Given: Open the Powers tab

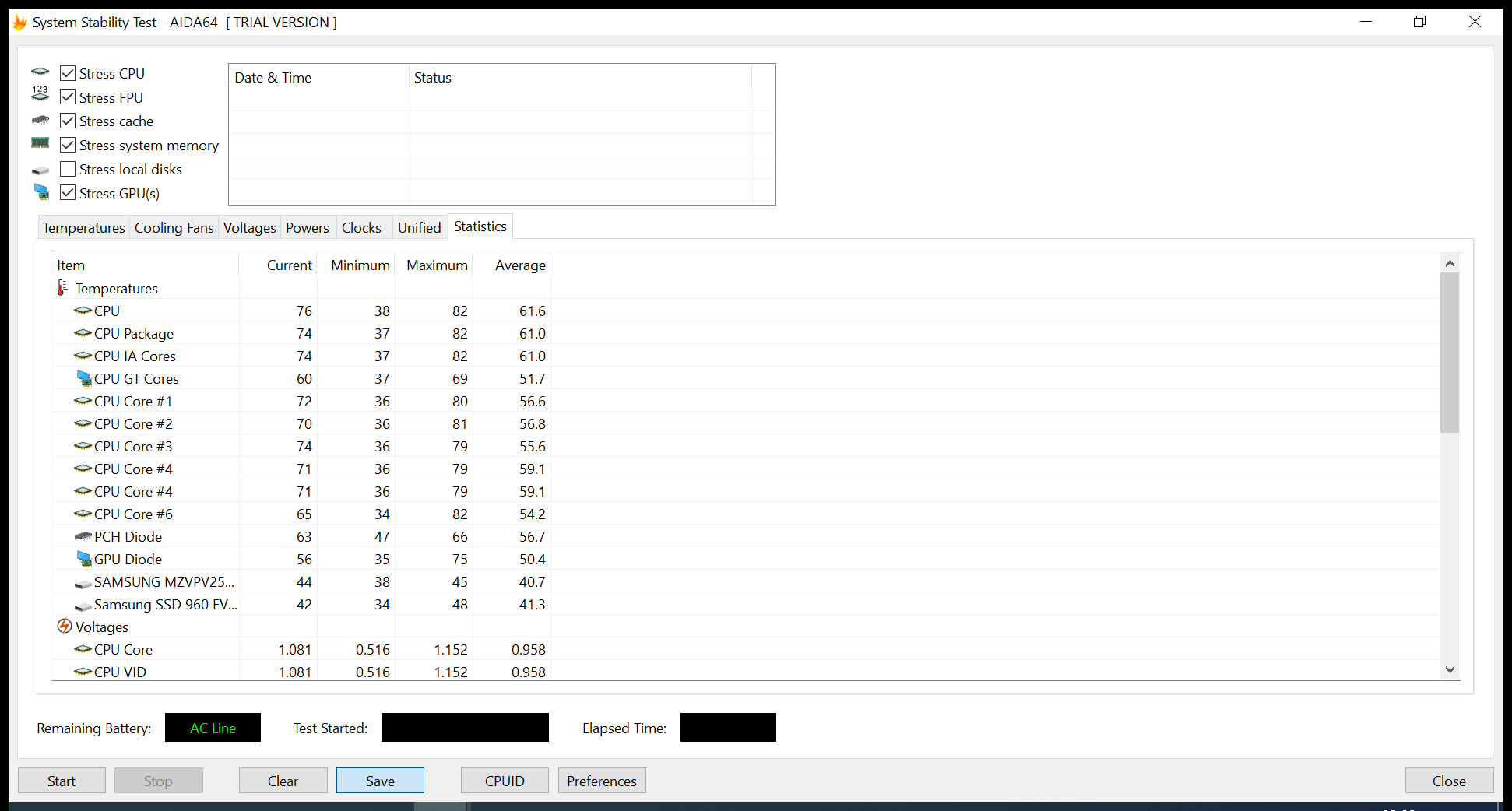Looking at the screenshot, I should [x=308, y=227].
